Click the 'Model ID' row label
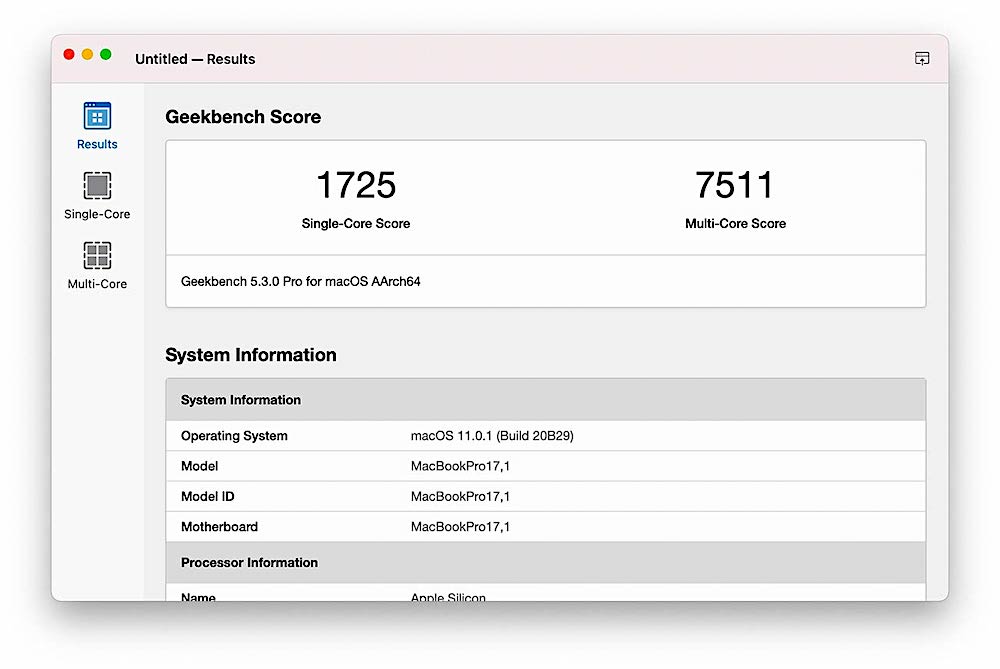This screenshot has height=669, width=1000. [208, 496]
